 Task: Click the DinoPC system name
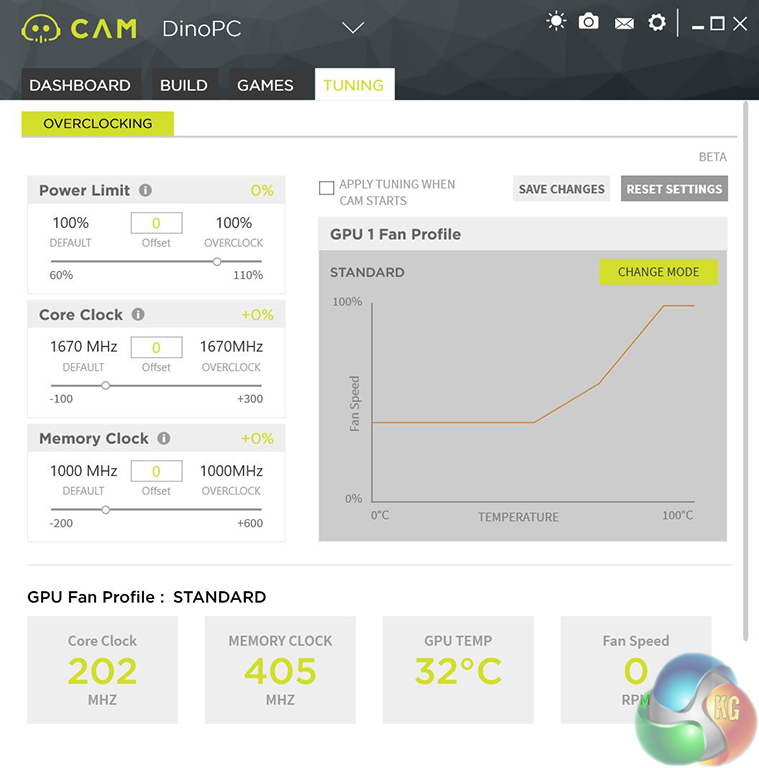tap(201, 28)
